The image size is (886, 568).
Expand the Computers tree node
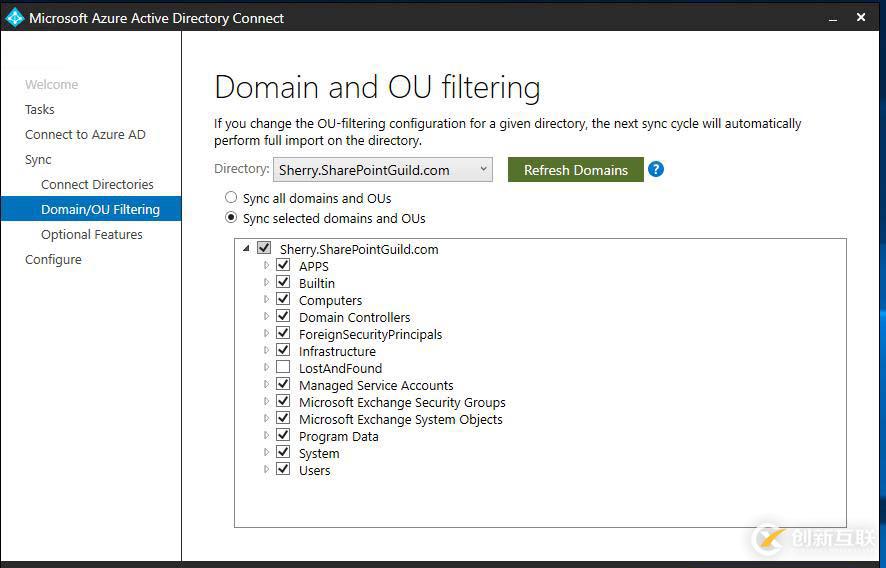coord(266,298)
